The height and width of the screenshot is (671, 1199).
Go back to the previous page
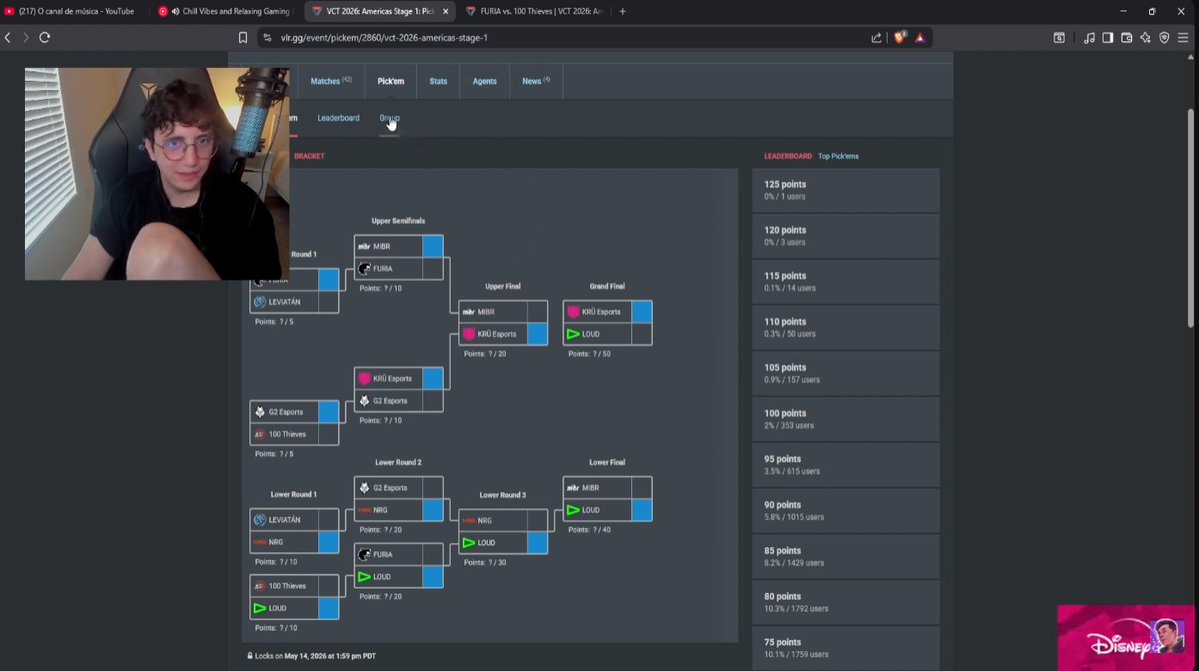point(8,37)
